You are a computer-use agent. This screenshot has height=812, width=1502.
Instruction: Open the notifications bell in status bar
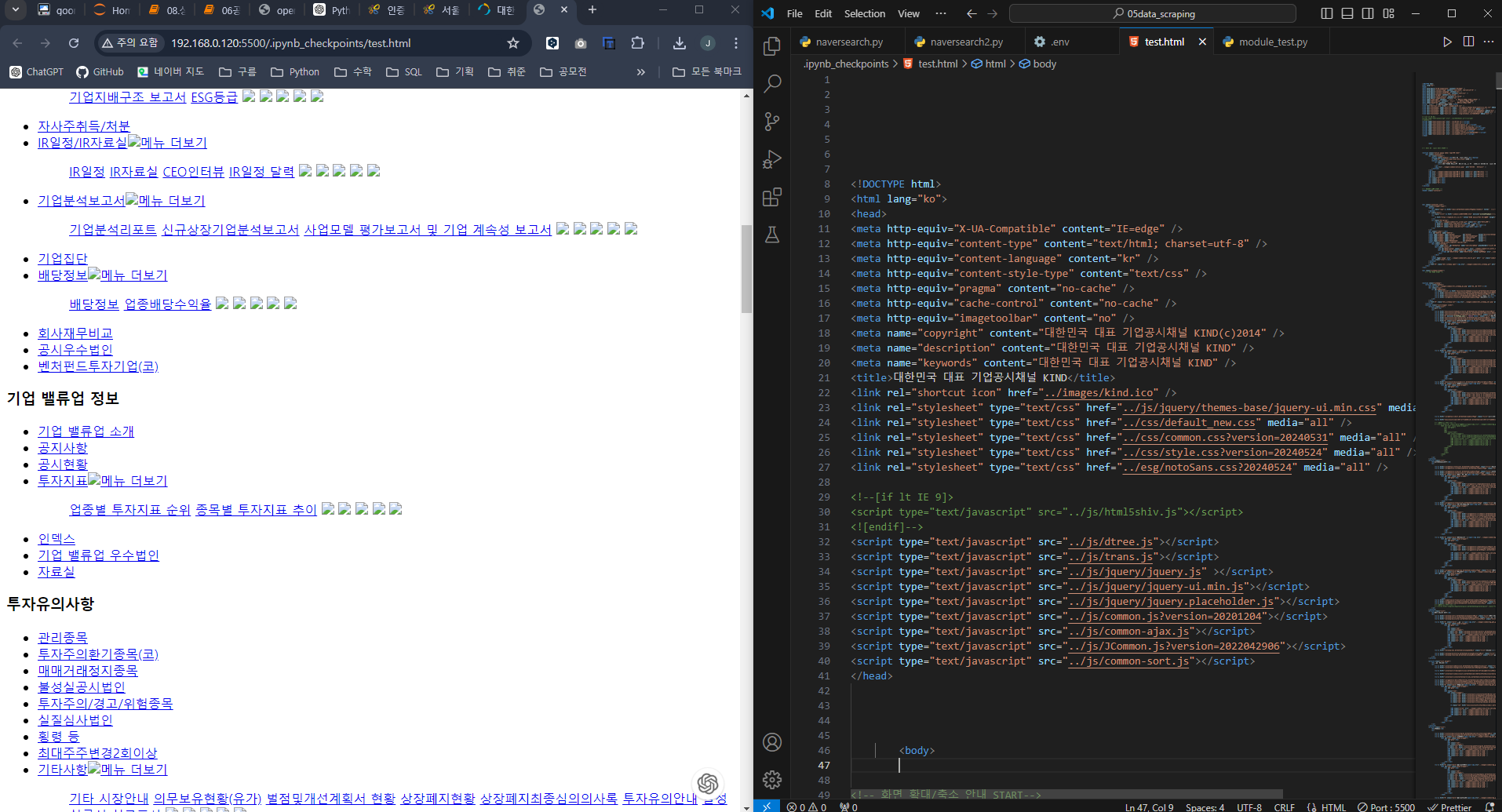pos(1489,807)
